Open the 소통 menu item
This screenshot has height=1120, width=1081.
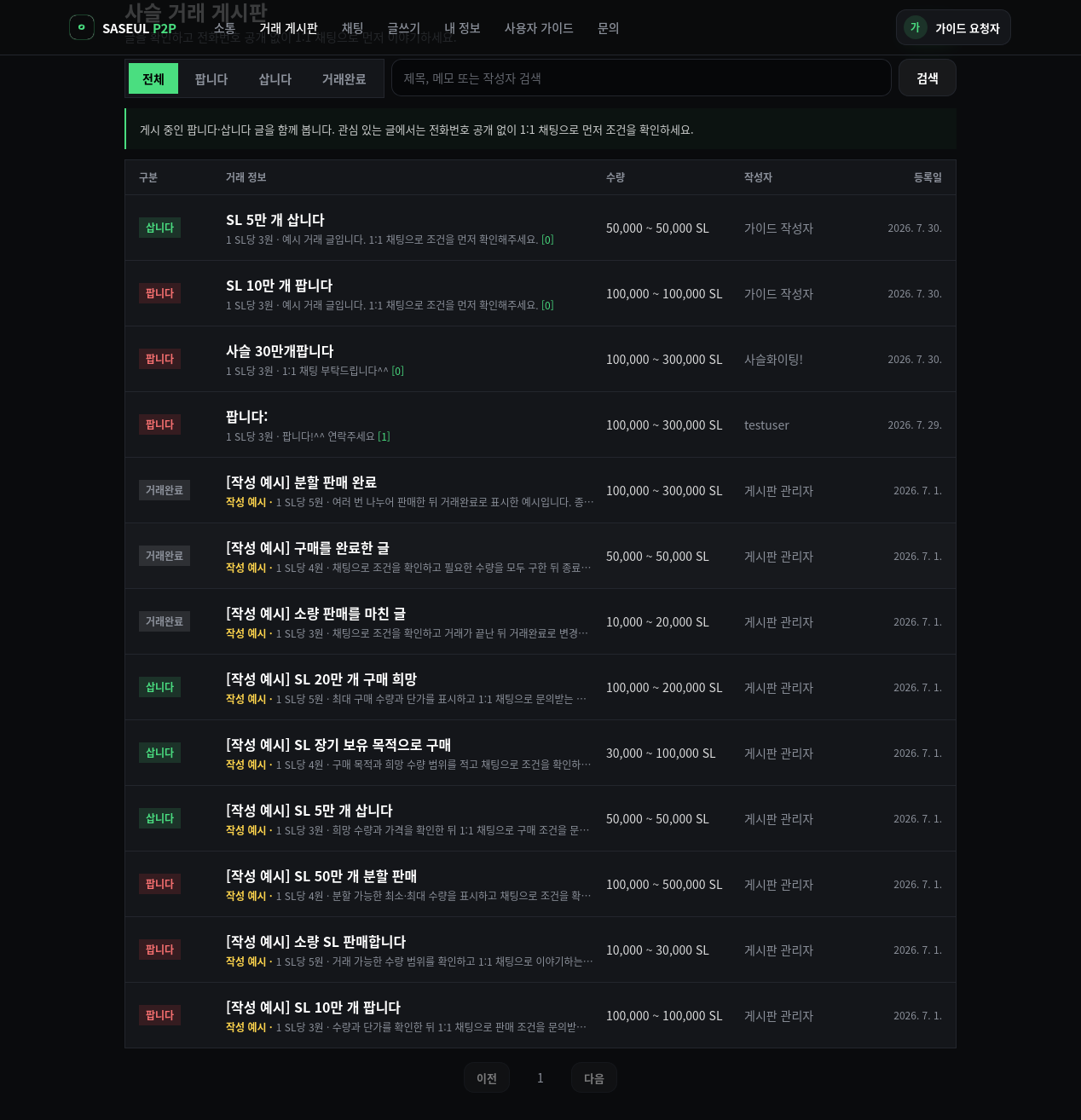click(225, 28)
